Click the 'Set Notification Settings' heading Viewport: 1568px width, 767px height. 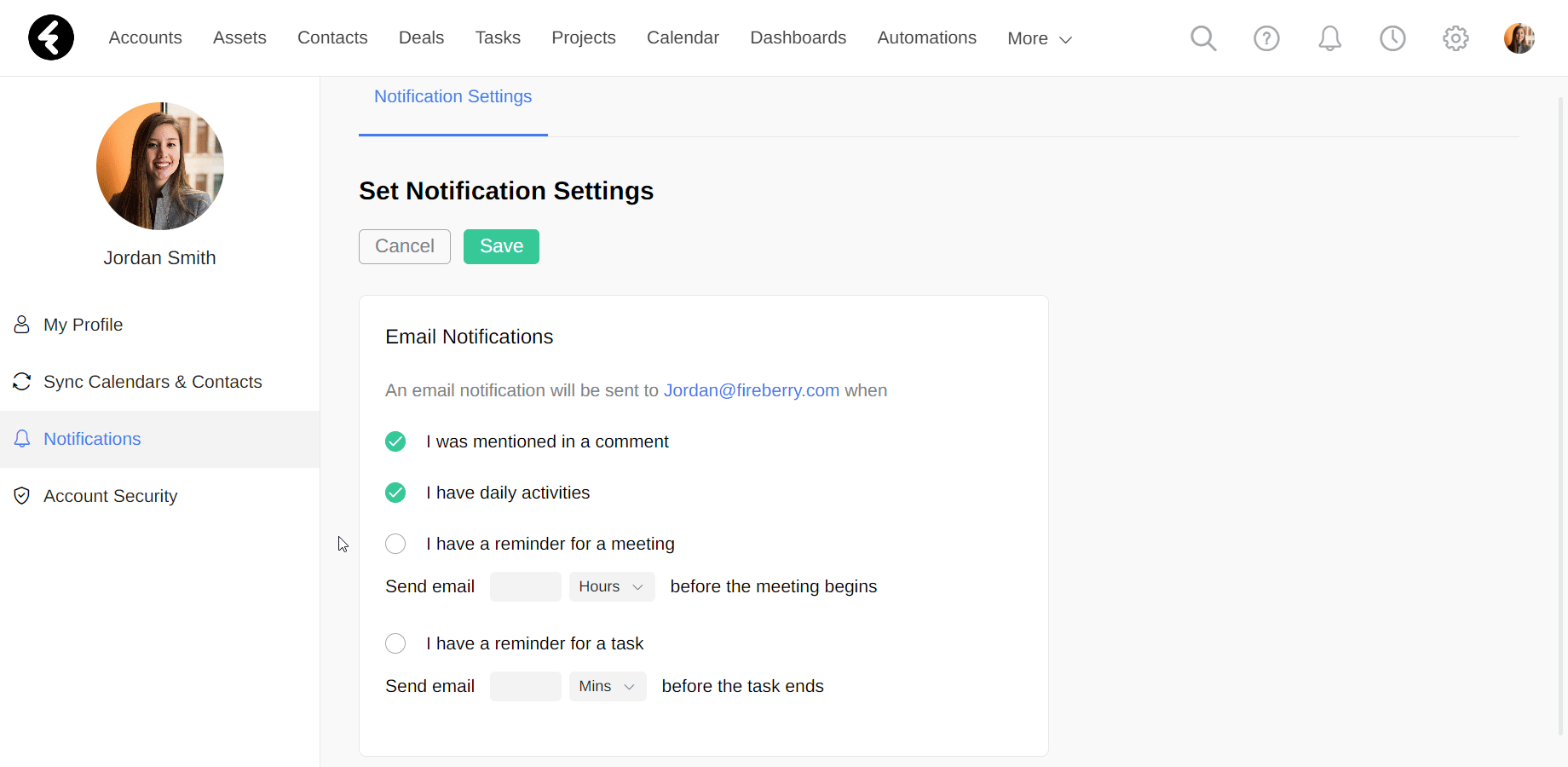tap(506, 191)
